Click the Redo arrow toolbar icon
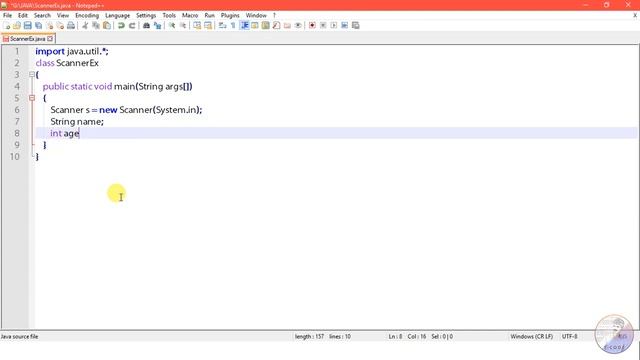The width and height of the screenshot is (640, 360). (x=132, y=25)
